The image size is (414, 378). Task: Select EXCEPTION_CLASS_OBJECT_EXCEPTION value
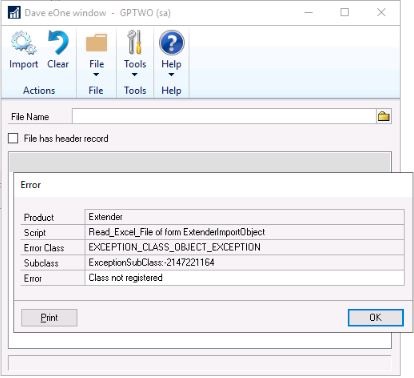[174, 247]
